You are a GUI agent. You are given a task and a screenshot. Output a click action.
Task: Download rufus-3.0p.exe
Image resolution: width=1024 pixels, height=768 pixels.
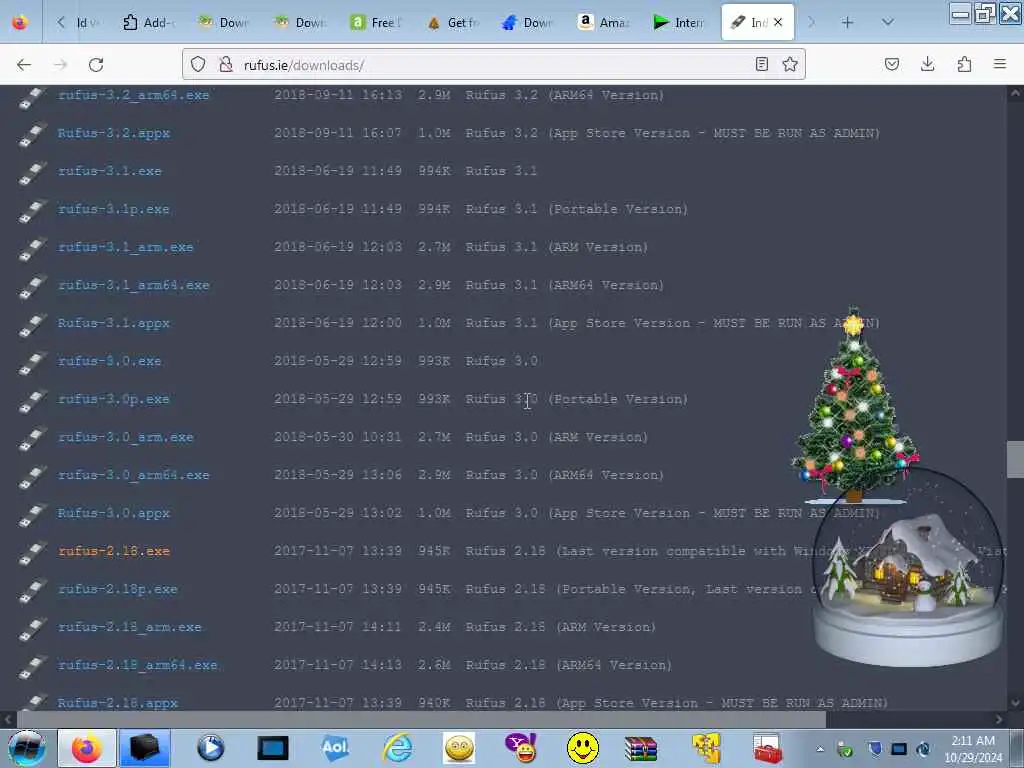(114, 399)
